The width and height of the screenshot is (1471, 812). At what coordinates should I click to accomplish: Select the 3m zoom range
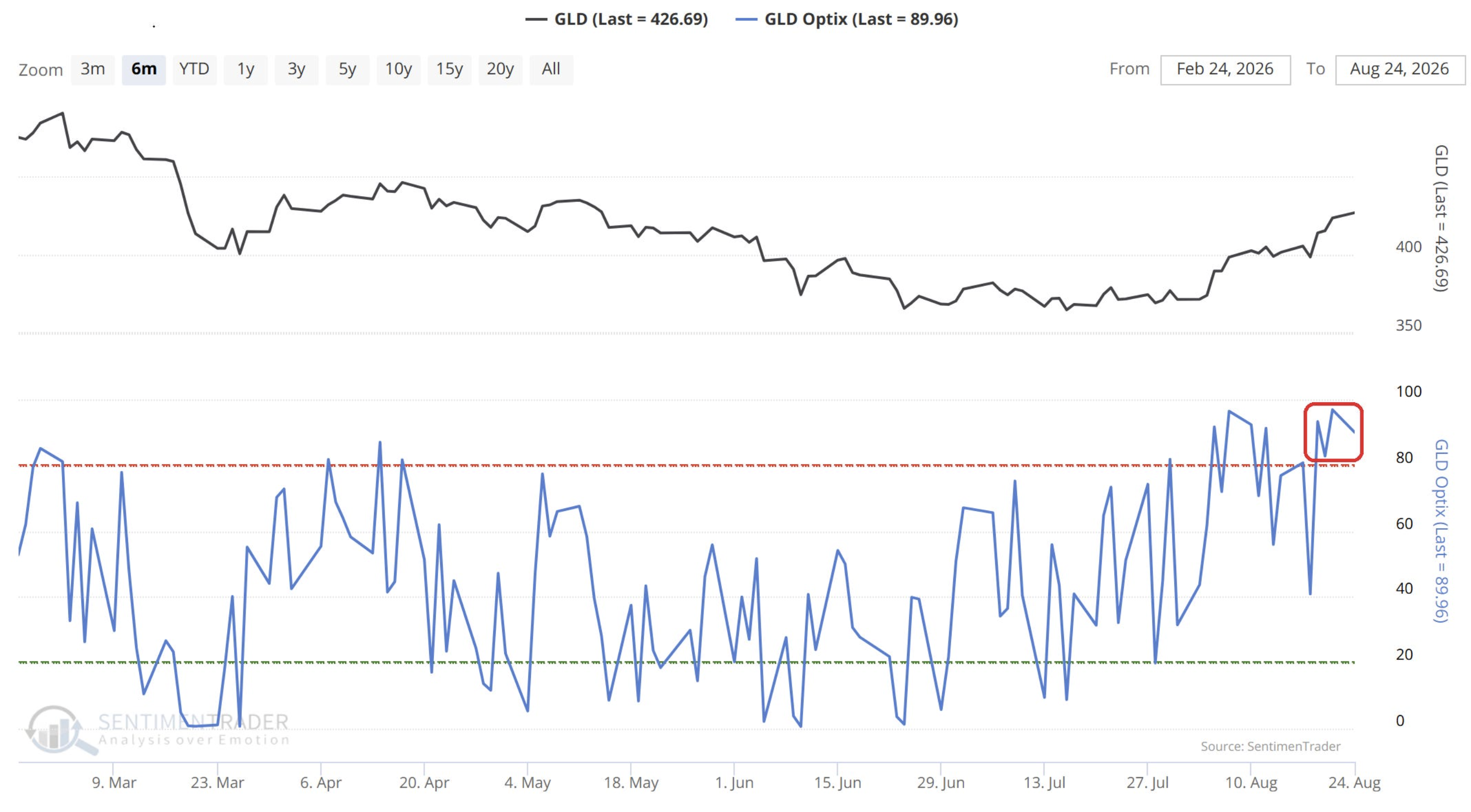tap(92, 70)
